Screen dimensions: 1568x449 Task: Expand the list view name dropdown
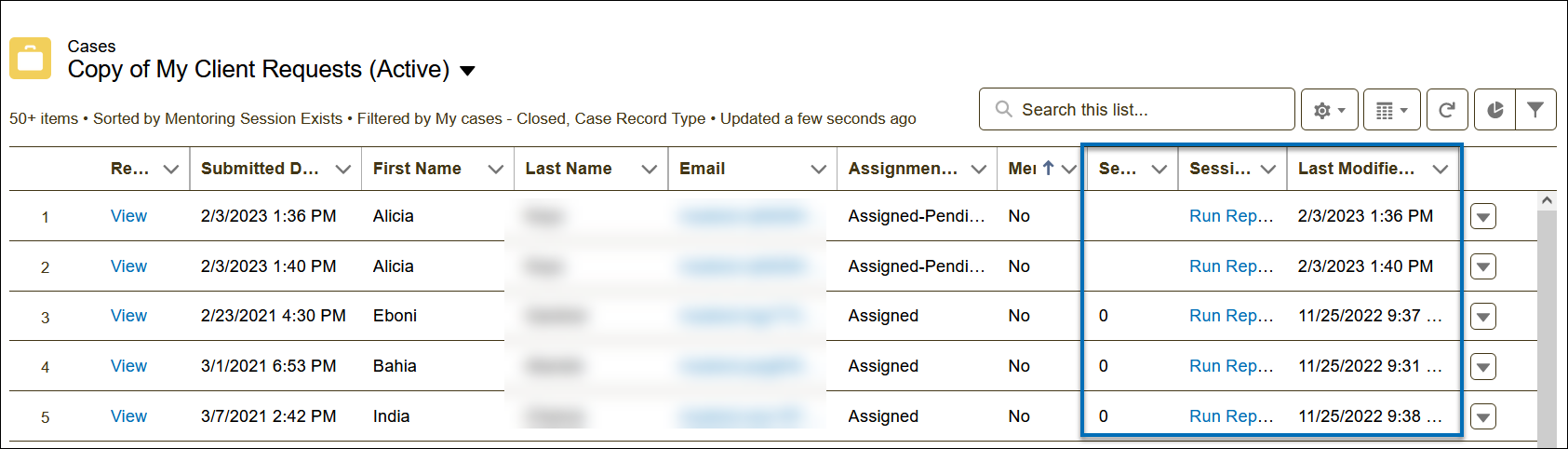pos(468,71)
